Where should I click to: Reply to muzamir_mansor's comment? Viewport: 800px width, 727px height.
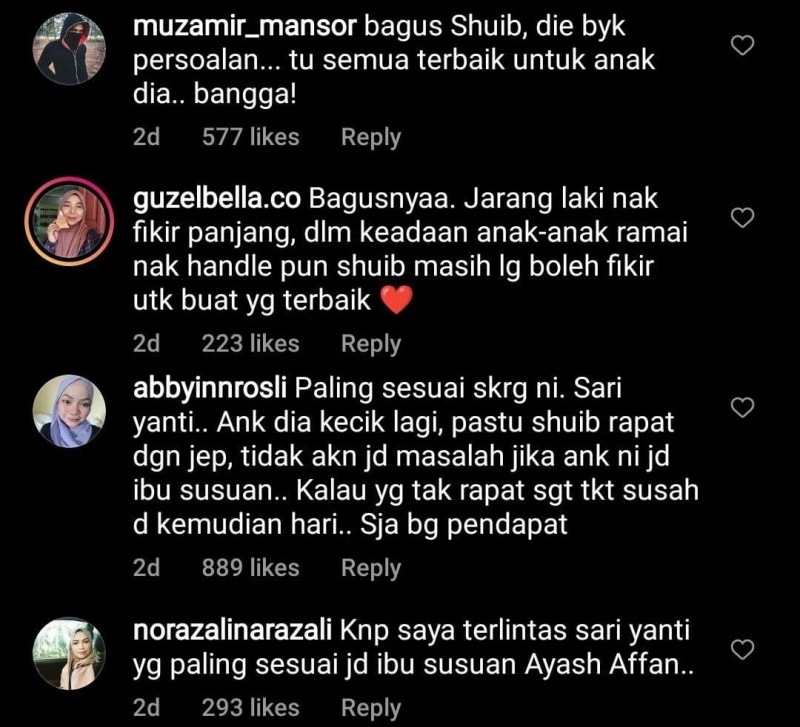click(x=371, y=138)
